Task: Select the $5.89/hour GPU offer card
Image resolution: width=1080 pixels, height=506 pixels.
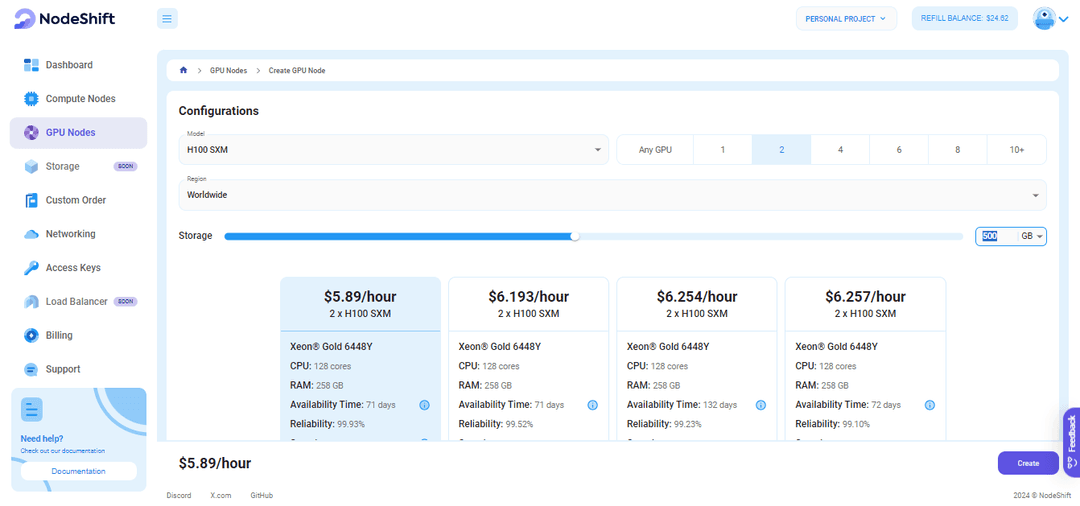Action: click(x=360, y=358)
